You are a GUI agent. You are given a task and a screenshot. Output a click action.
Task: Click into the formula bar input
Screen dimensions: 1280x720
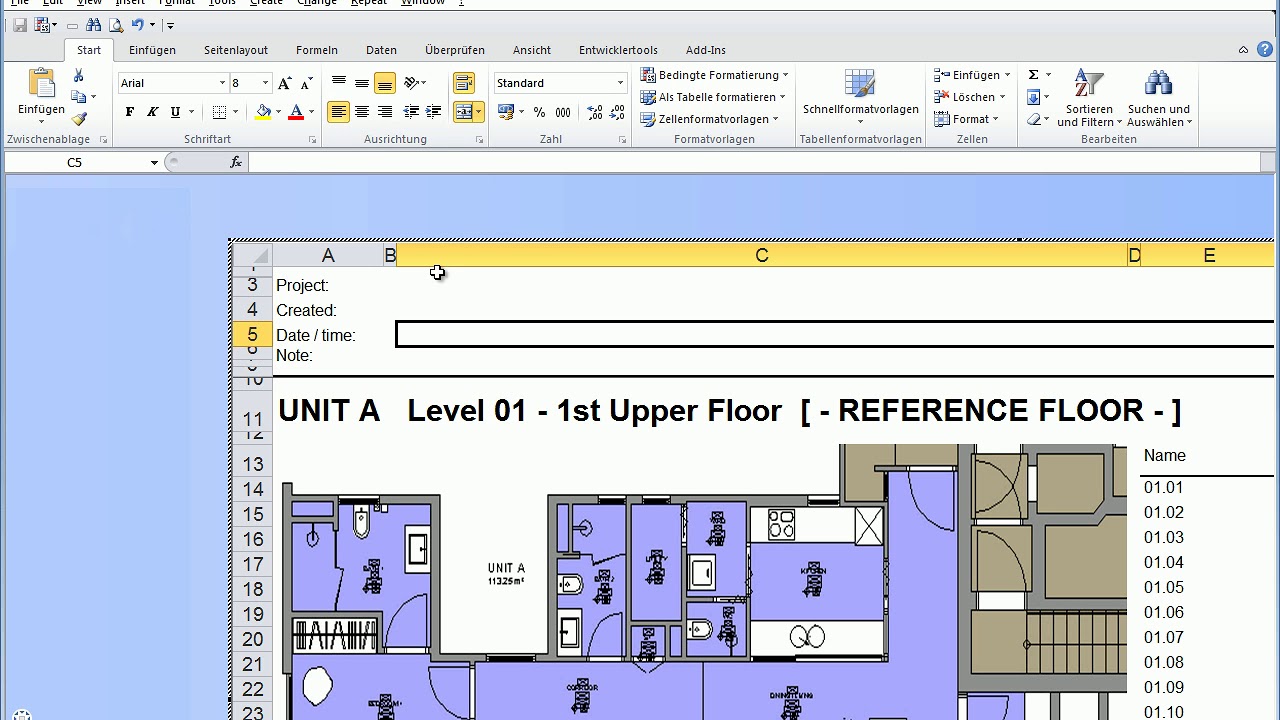[755, 162]
